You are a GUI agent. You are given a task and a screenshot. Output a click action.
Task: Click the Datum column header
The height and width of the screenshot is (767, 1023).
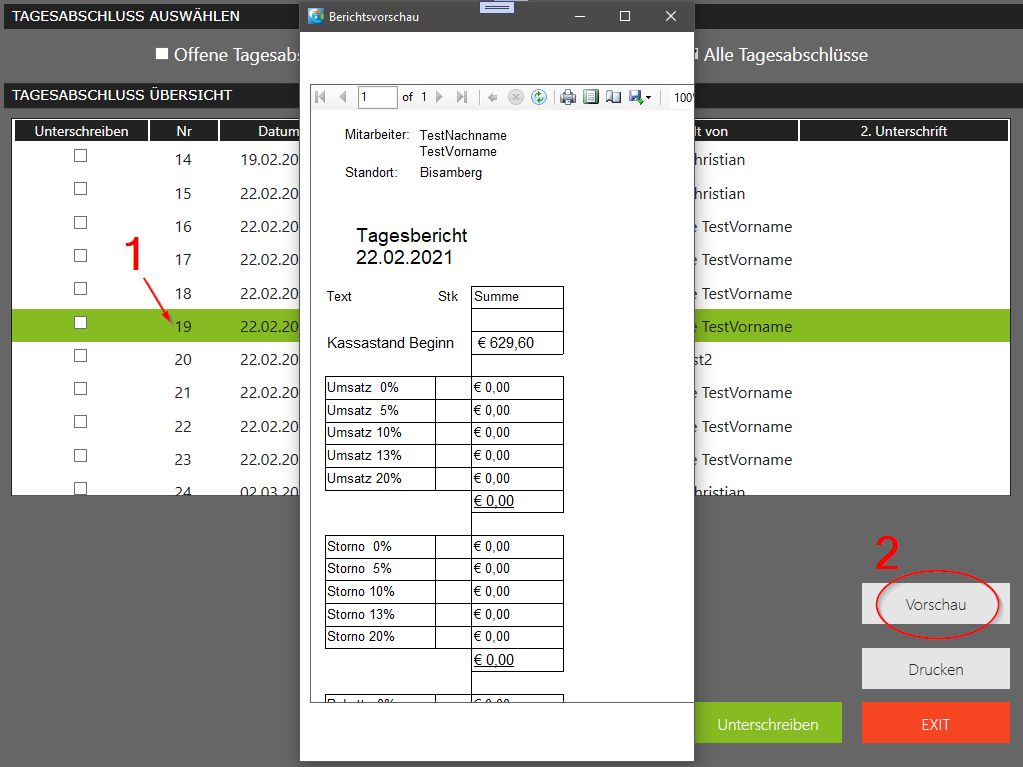(260, 131)
